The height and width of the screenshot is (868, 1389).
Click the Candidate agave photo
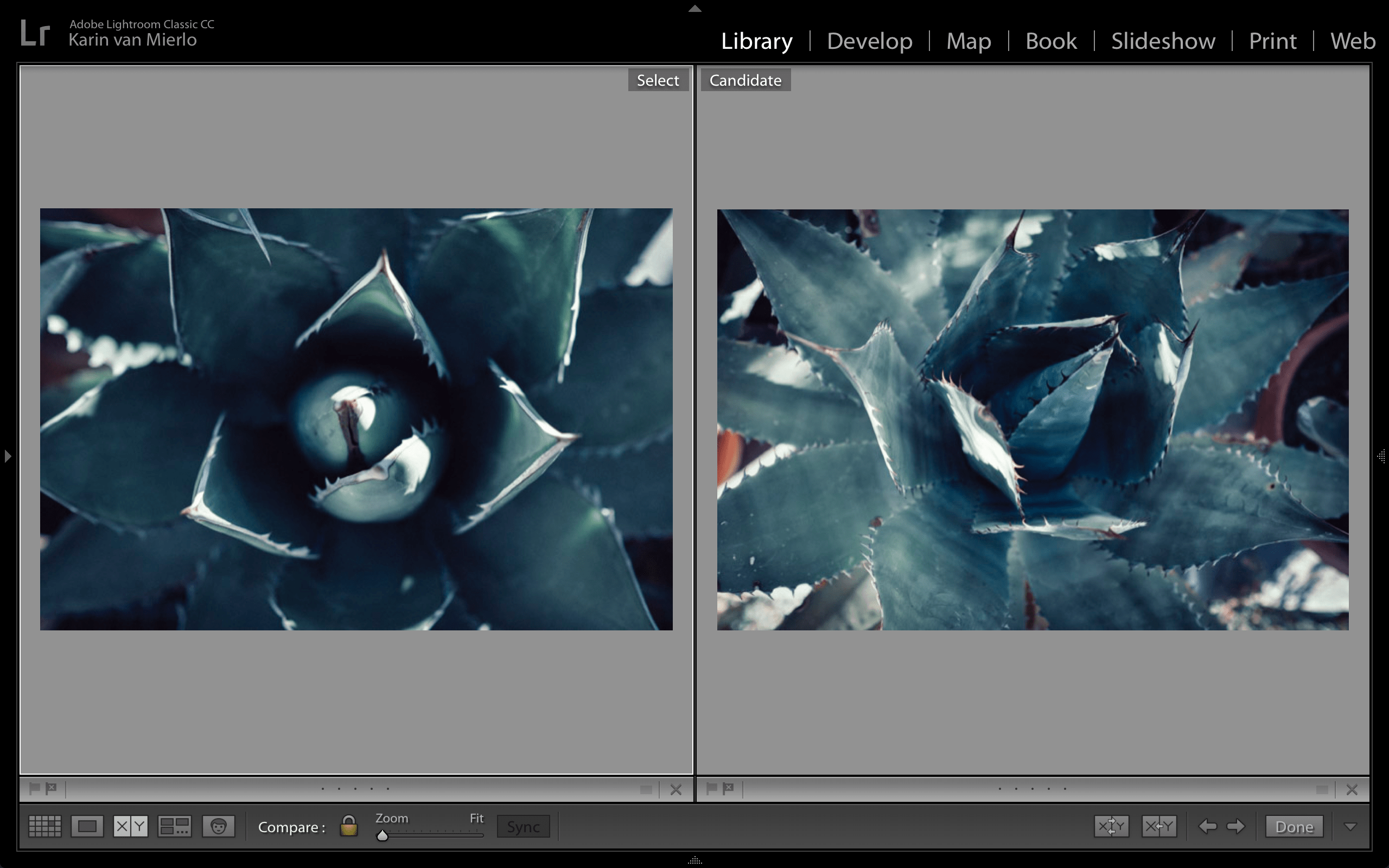(x=1033, y=420)
